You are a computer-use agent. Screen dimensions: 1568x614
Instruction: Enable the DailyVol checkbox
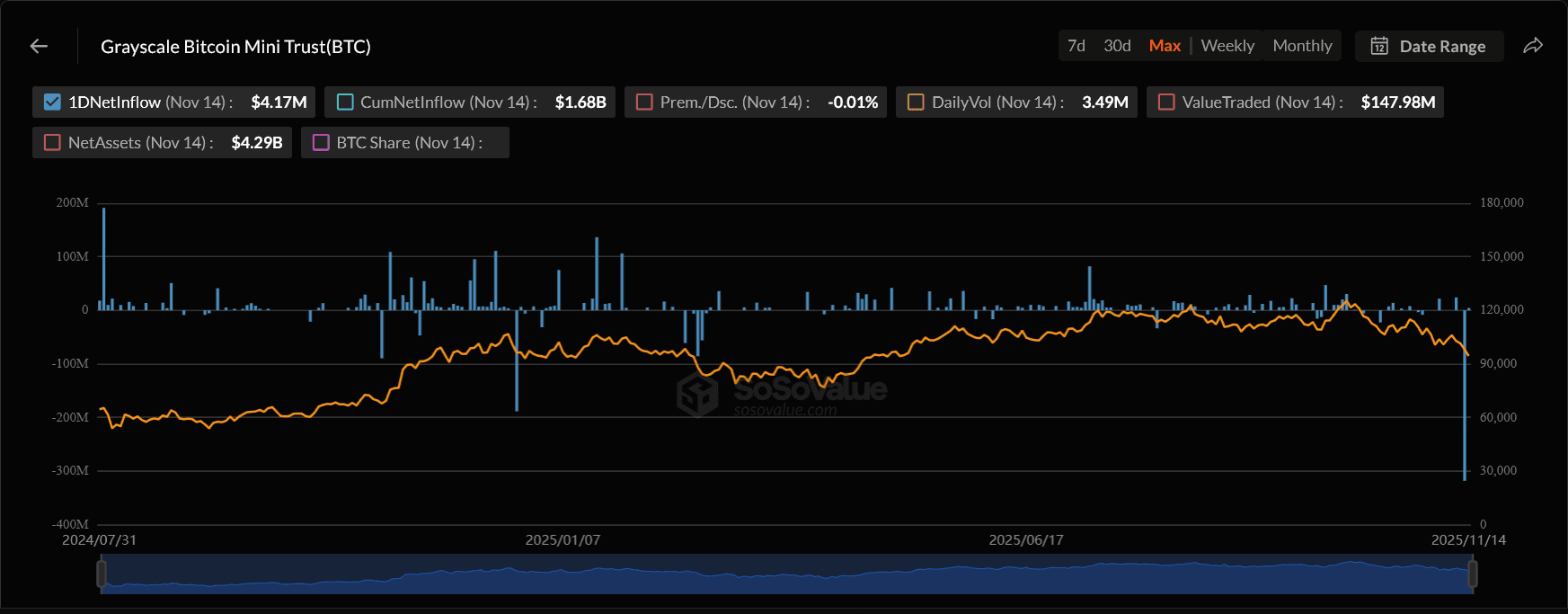(916, 102)
